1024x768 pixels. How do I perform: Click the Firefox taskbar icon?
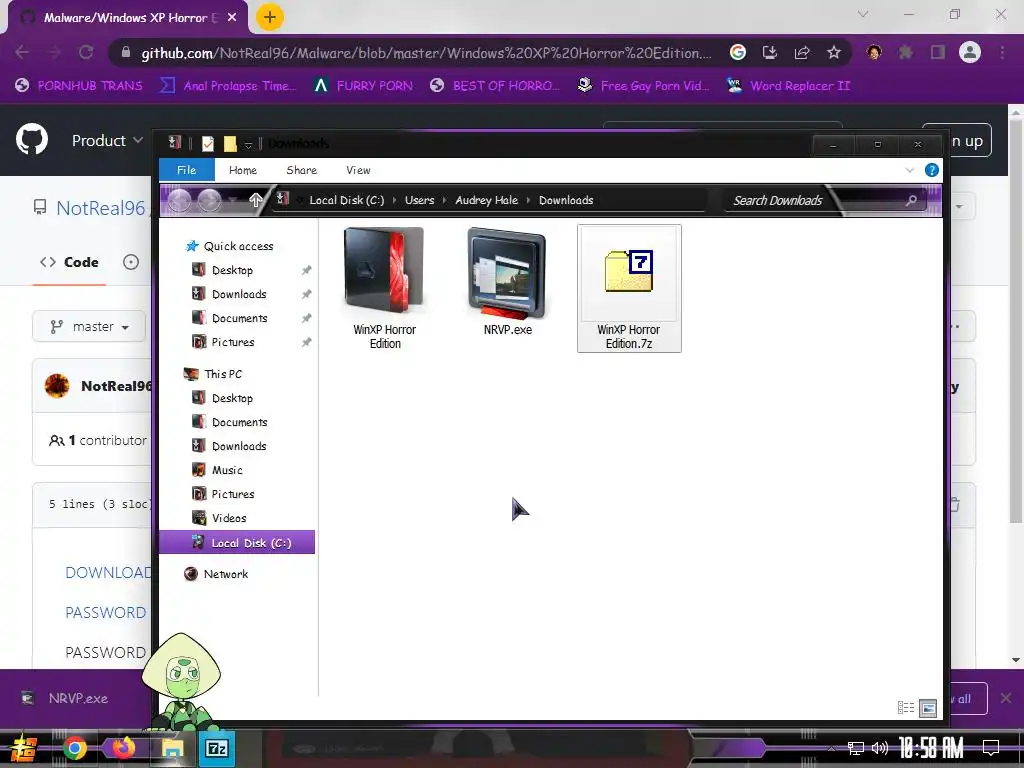[123, 748]
